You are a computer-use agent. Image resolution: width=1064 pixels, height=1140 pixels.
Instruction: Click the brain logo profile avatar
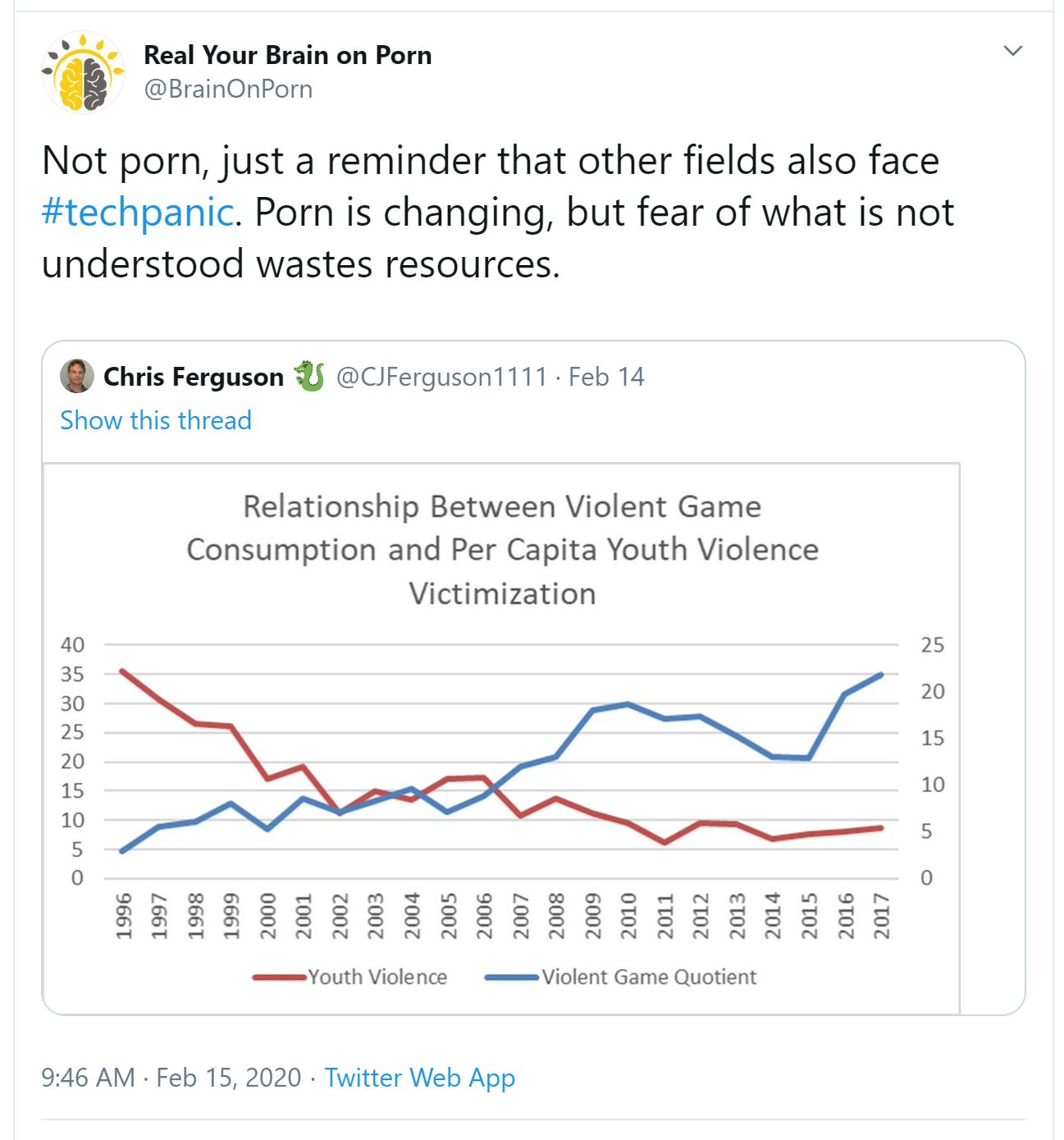[83, 72]
